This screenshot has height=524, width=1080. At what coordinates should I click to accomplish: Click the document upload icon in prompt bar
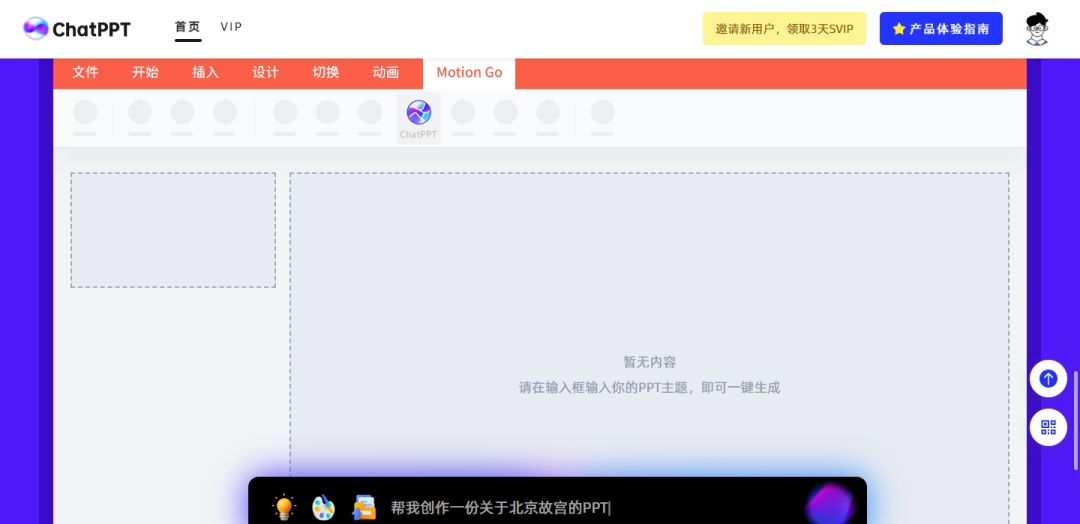pos(364,507)
